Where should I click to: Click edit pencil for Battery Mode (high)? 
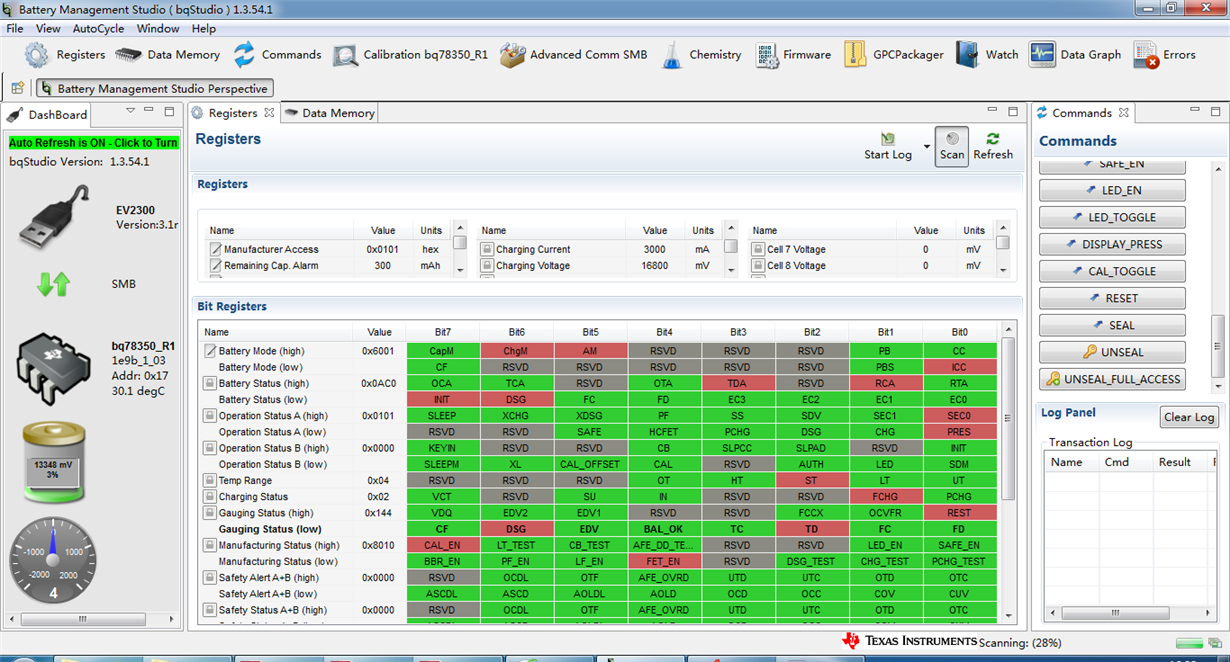coord(210,351)
